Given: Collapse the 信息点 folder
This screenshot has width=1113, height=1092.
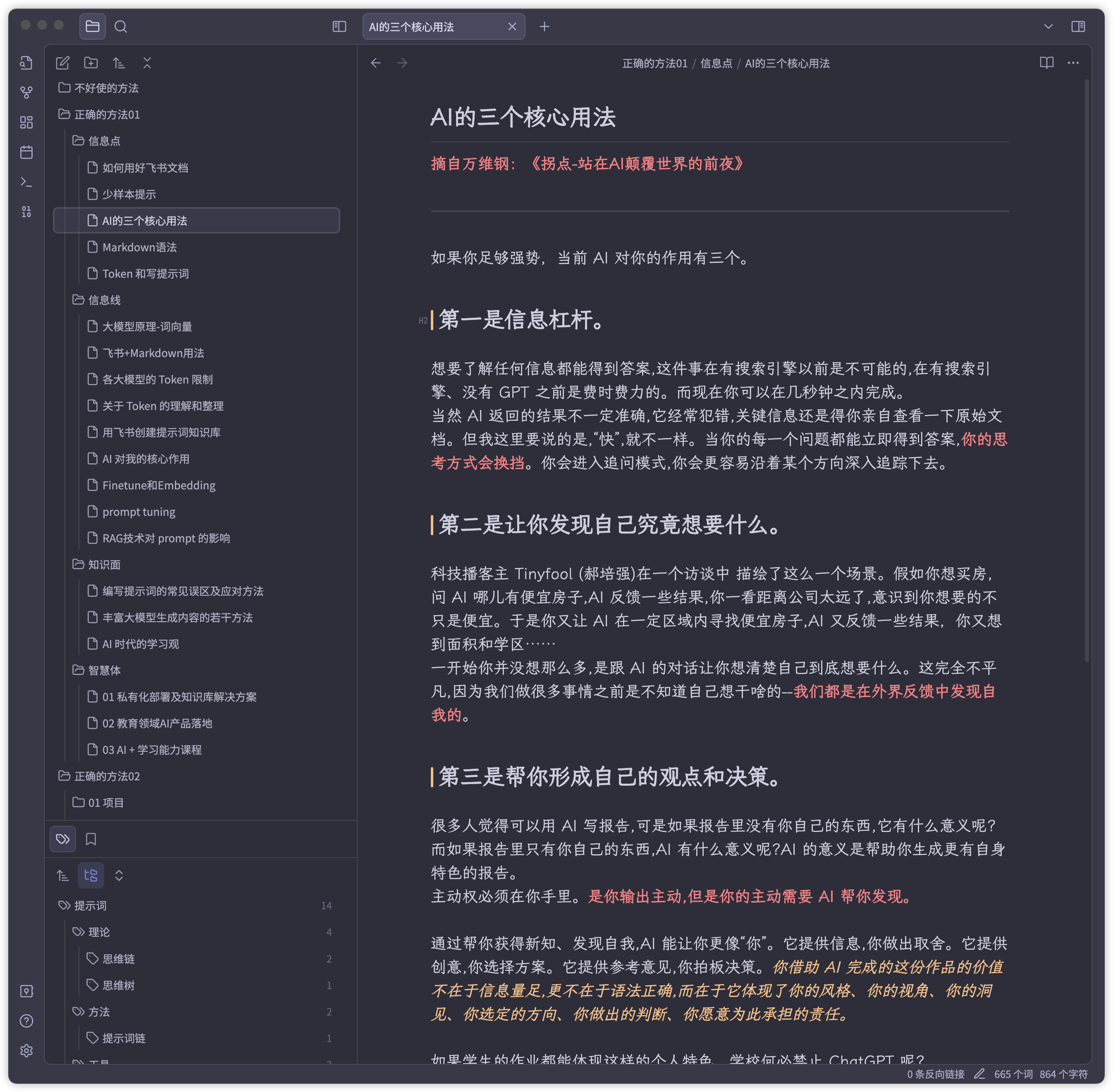Looking at the screenshot, I should (x=196, y=141).
